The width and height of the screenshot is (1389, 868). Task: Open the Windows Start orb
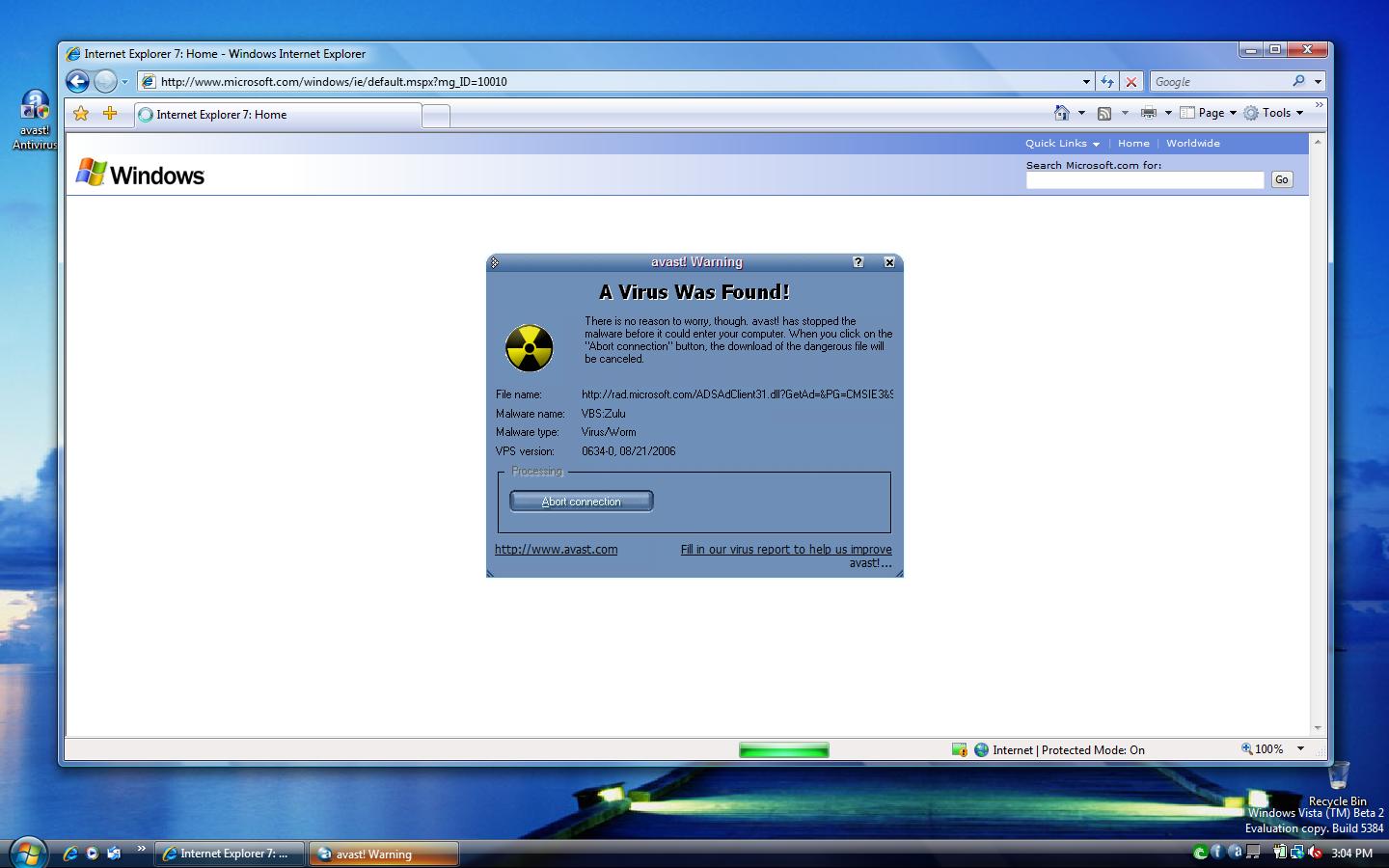26,852
